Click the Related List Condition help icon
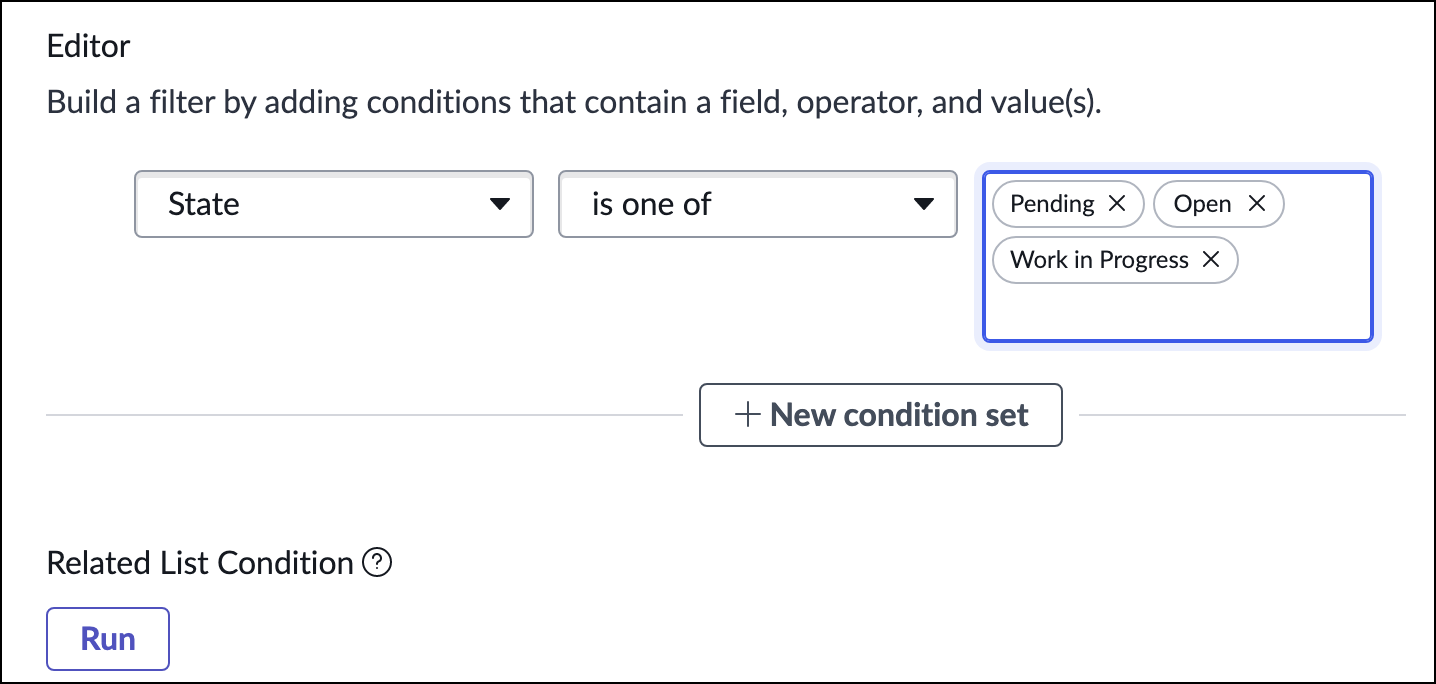The height and width of the screenshot is (684, 1436). point(377,564)
